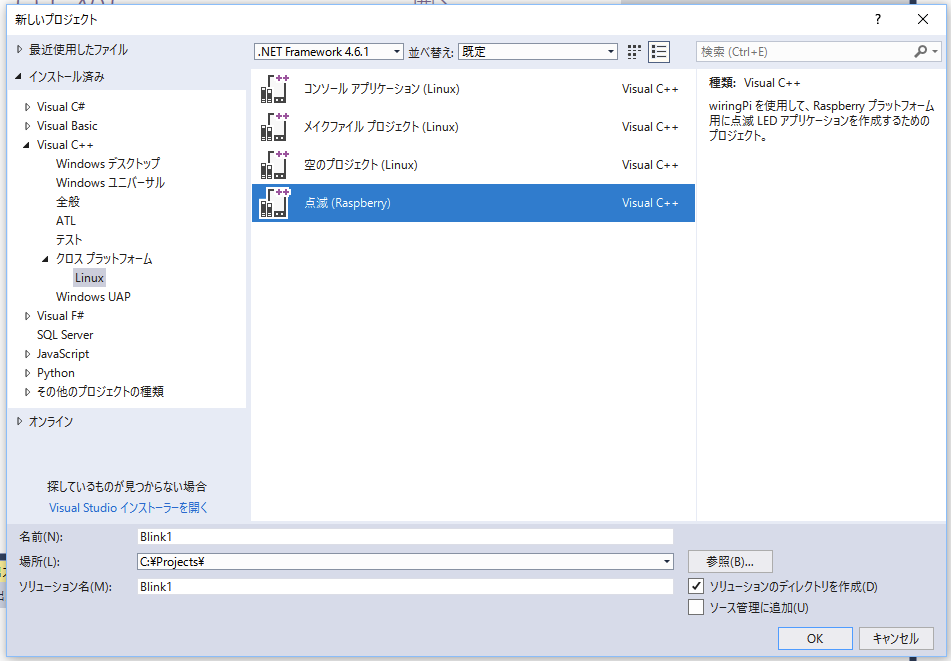Expand the オンライン section

(x=19, y=421)
